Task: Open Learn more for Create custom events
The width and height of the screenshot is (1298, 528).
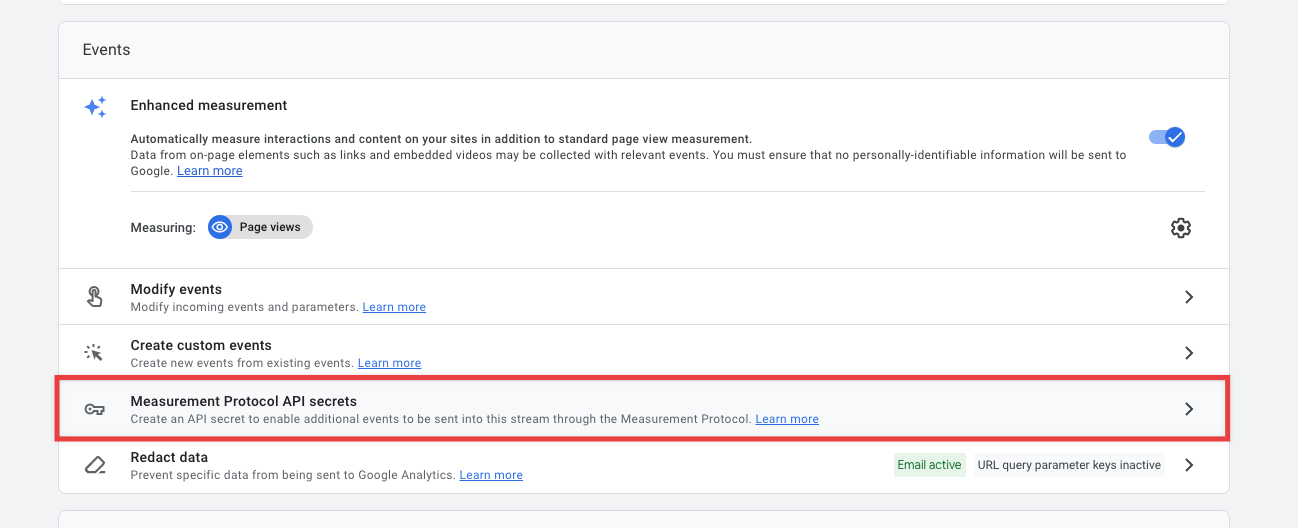Action: point(389,363)
